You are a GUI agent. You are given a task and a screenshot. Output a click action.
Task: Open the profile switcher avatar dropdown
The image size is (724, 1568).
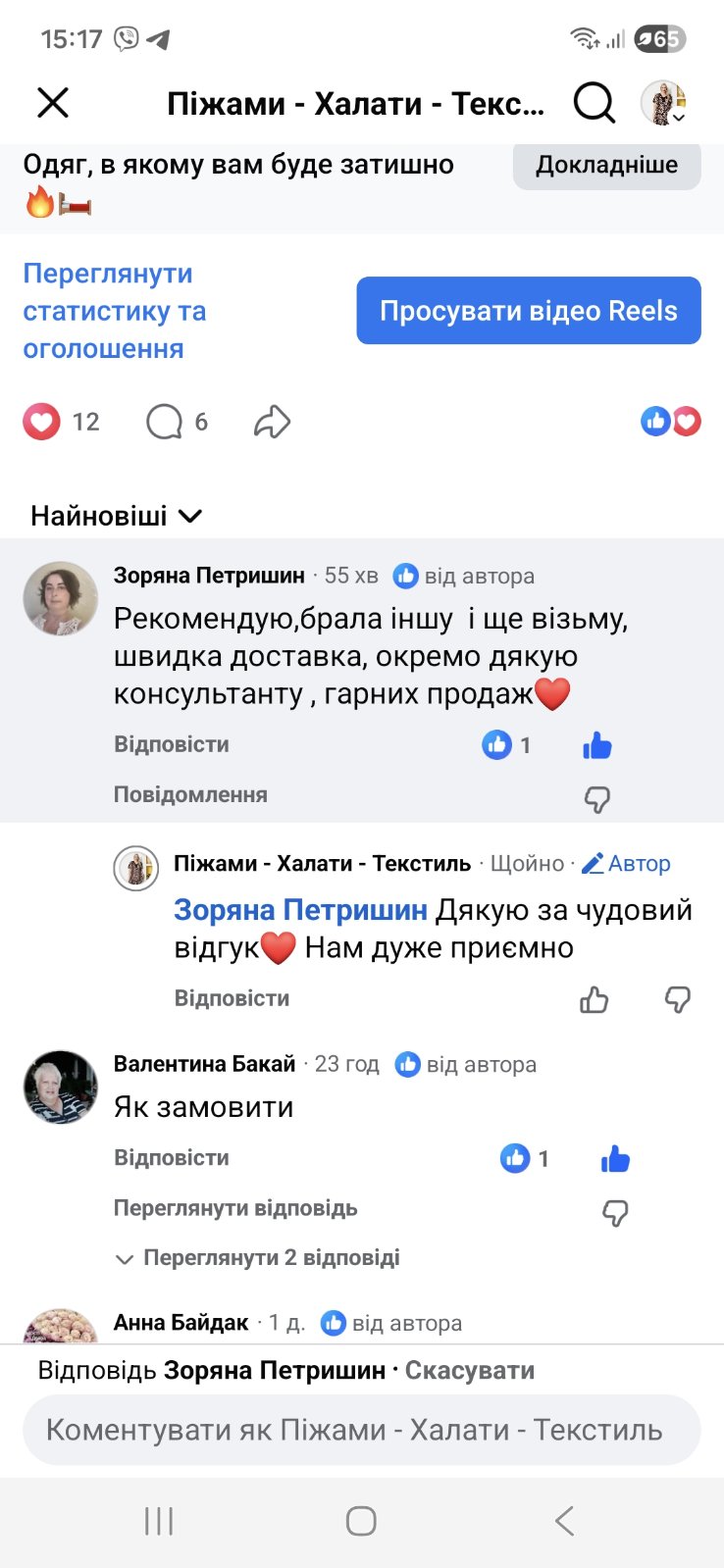[x=663, y=103]
